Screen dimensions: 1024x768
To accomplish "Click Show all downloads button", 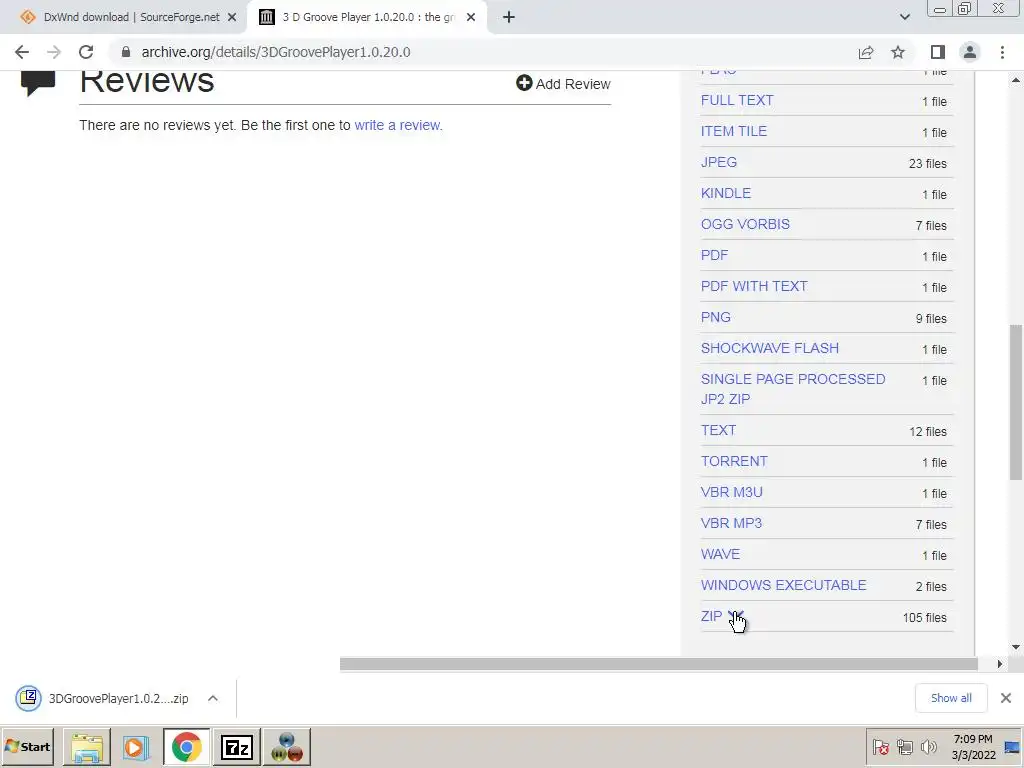I will point(951,698).
